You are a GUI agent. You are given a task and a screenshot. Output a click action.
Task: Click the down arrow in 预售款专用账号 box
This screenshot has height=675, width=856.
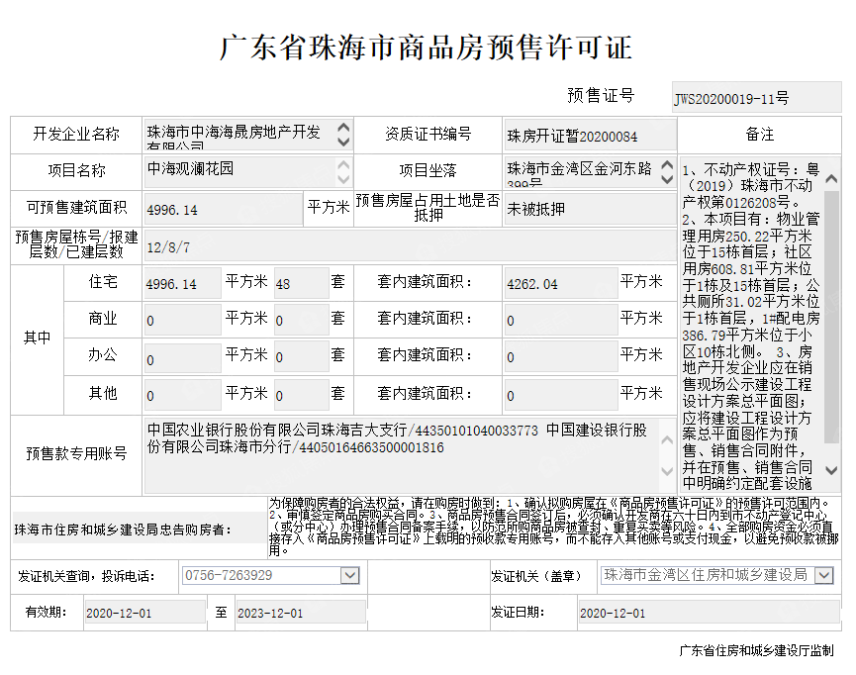point(667,471)
